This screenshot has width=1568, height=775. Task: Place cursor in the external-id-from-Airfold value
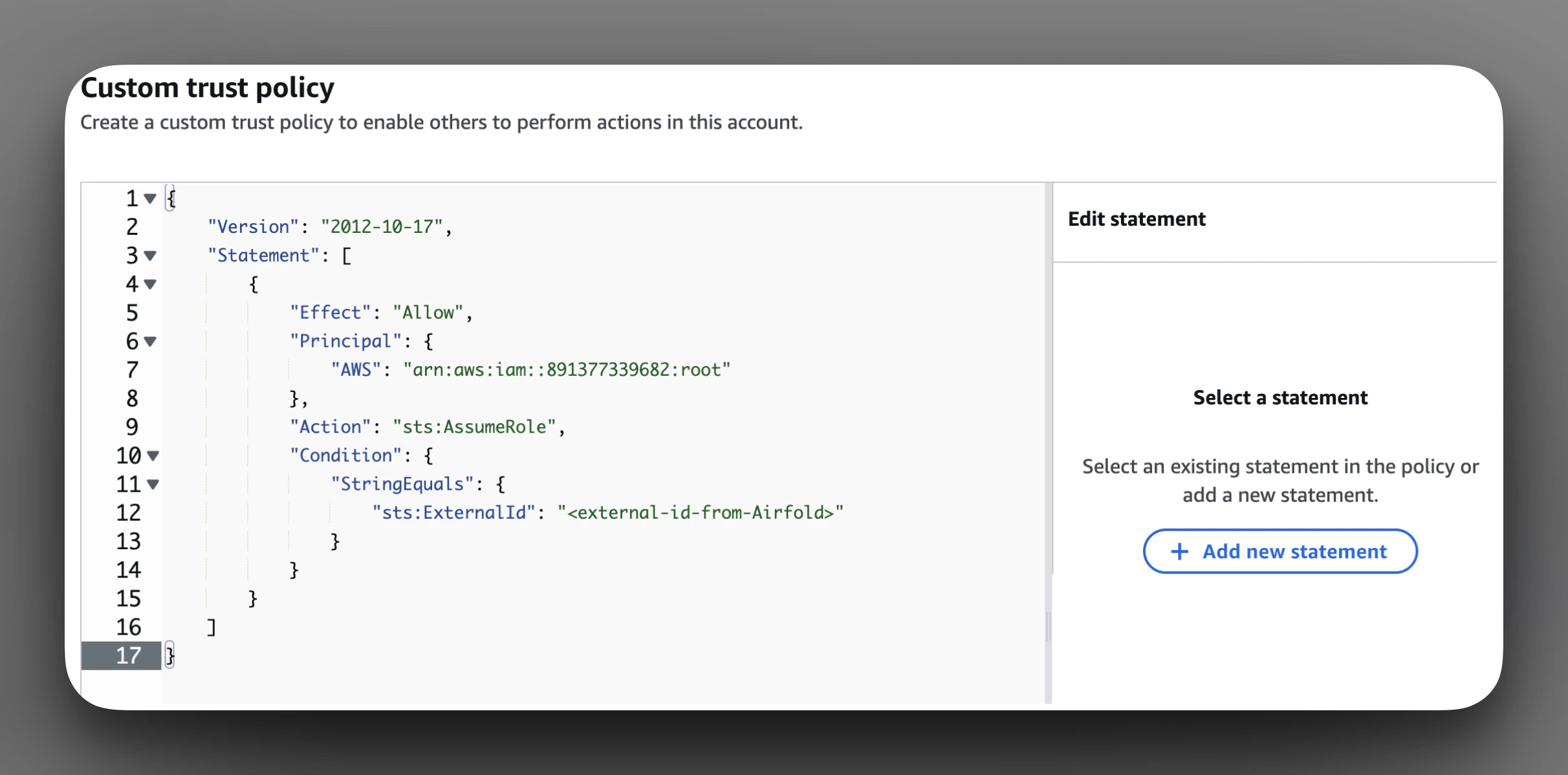pos(700,512)
